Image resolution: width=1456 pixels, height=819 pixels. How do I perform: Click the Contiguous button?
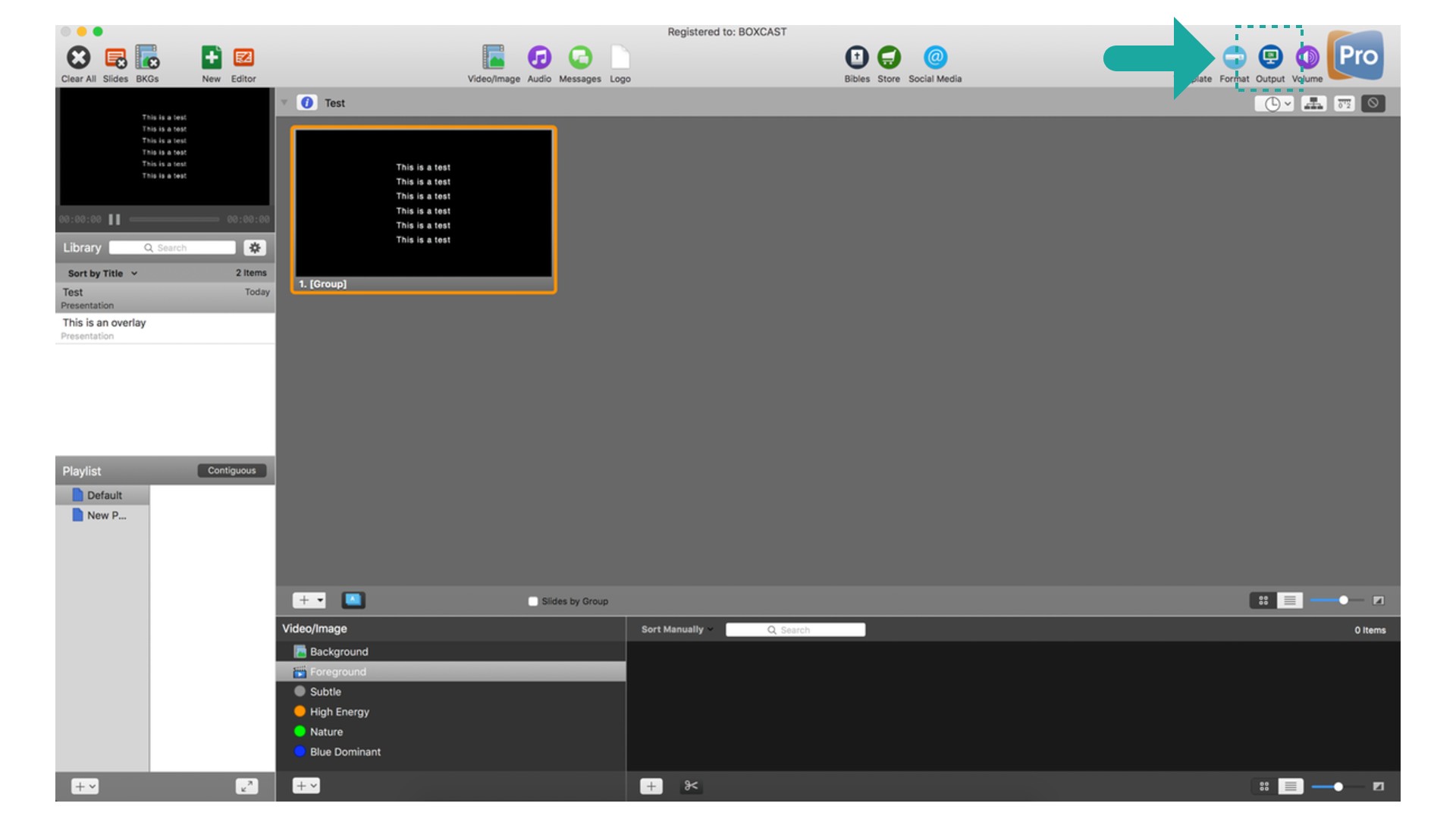click(232, 470)
